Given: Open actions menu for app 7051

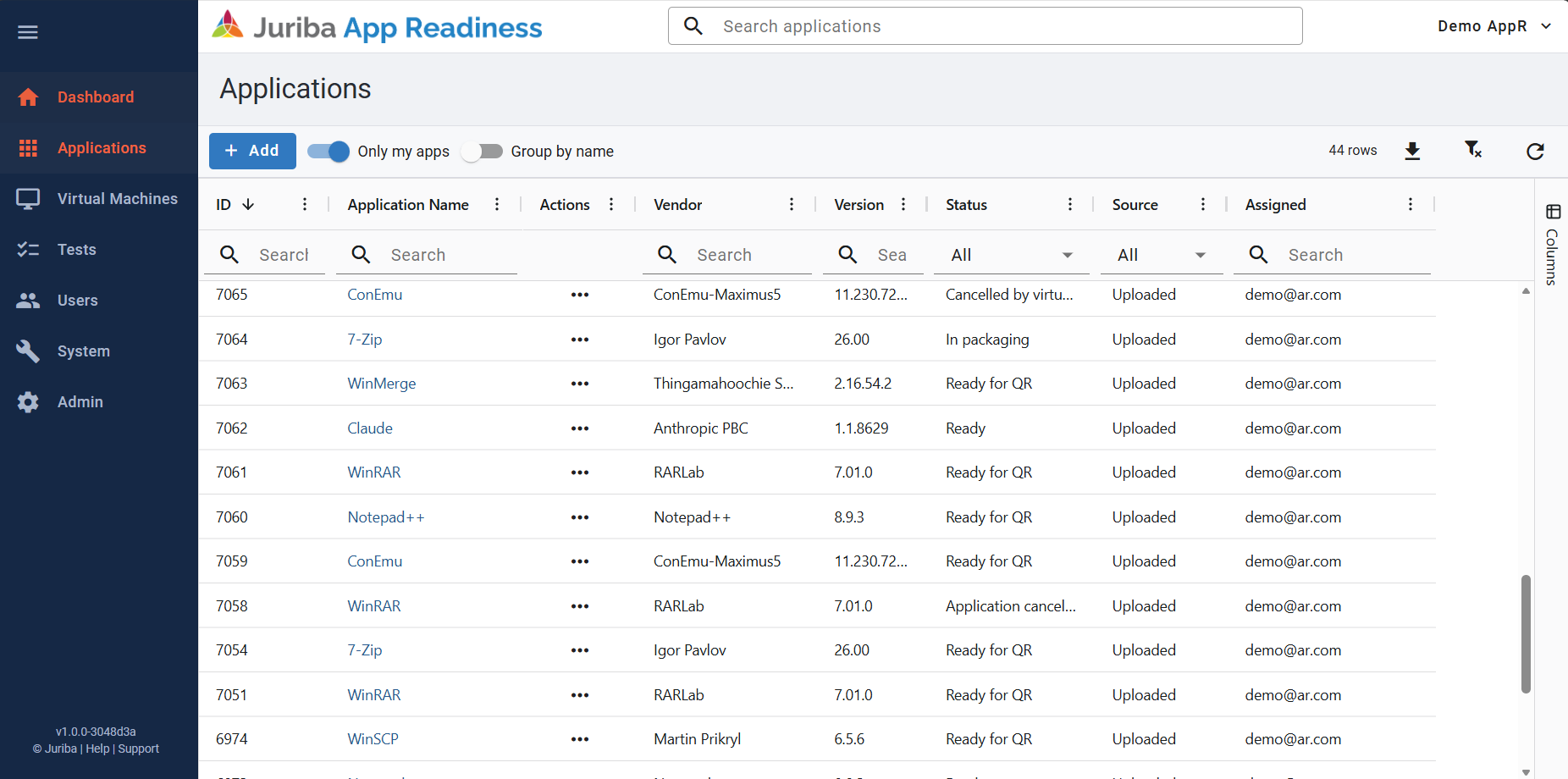Looking at the screenshot, I should tap(580, 695).
